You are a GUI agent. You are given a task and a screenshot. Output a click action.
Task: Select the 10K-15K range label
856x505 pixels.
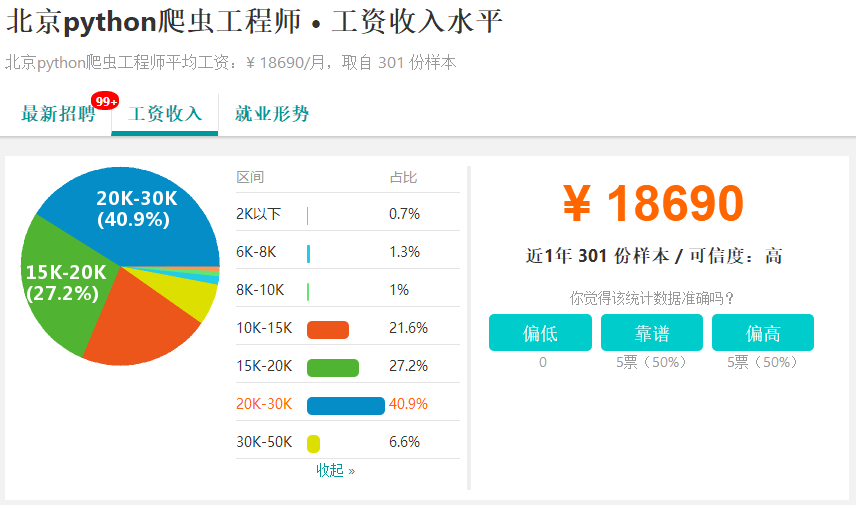coord(264,328)
